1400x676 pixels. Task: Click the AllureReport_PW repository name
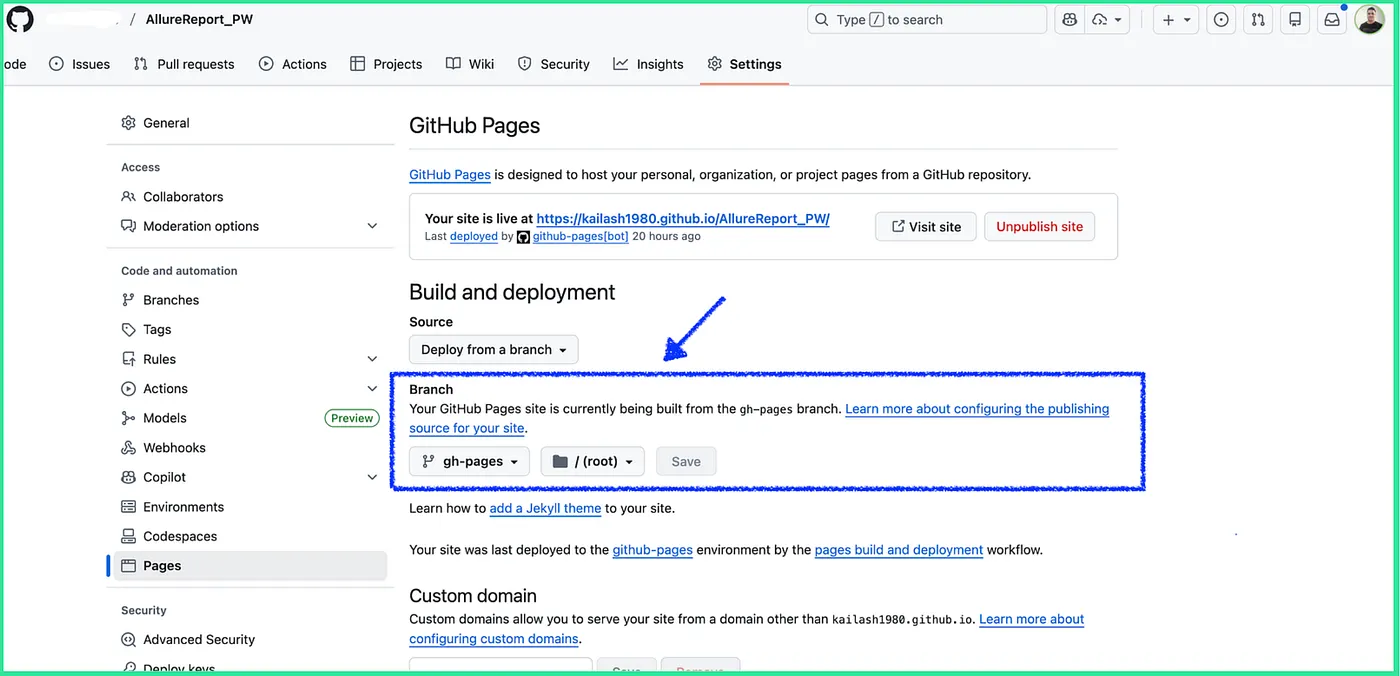click(x=199, y=19)
